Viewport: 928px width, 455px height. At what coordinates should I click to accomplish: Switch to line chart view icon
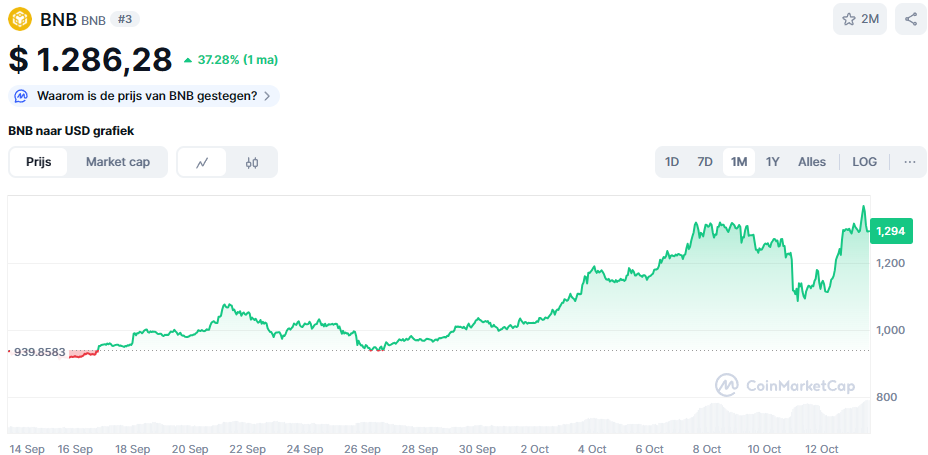202,162
